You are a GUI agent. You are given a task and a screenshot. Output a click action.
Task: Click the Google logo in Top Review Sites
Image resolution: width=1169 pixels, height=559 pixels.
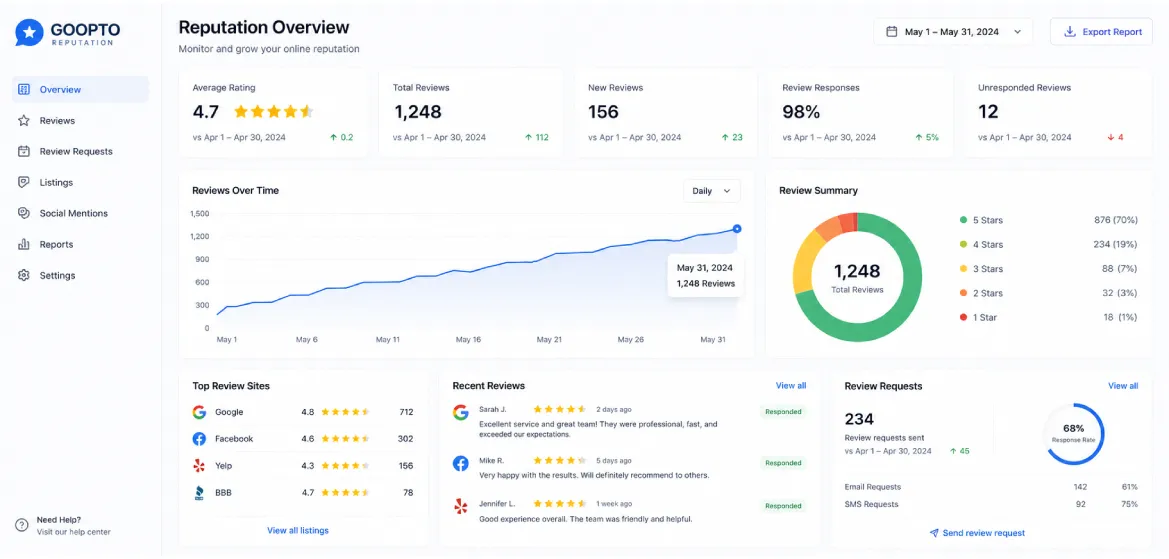pyautogui.click(x=199, y=412)
